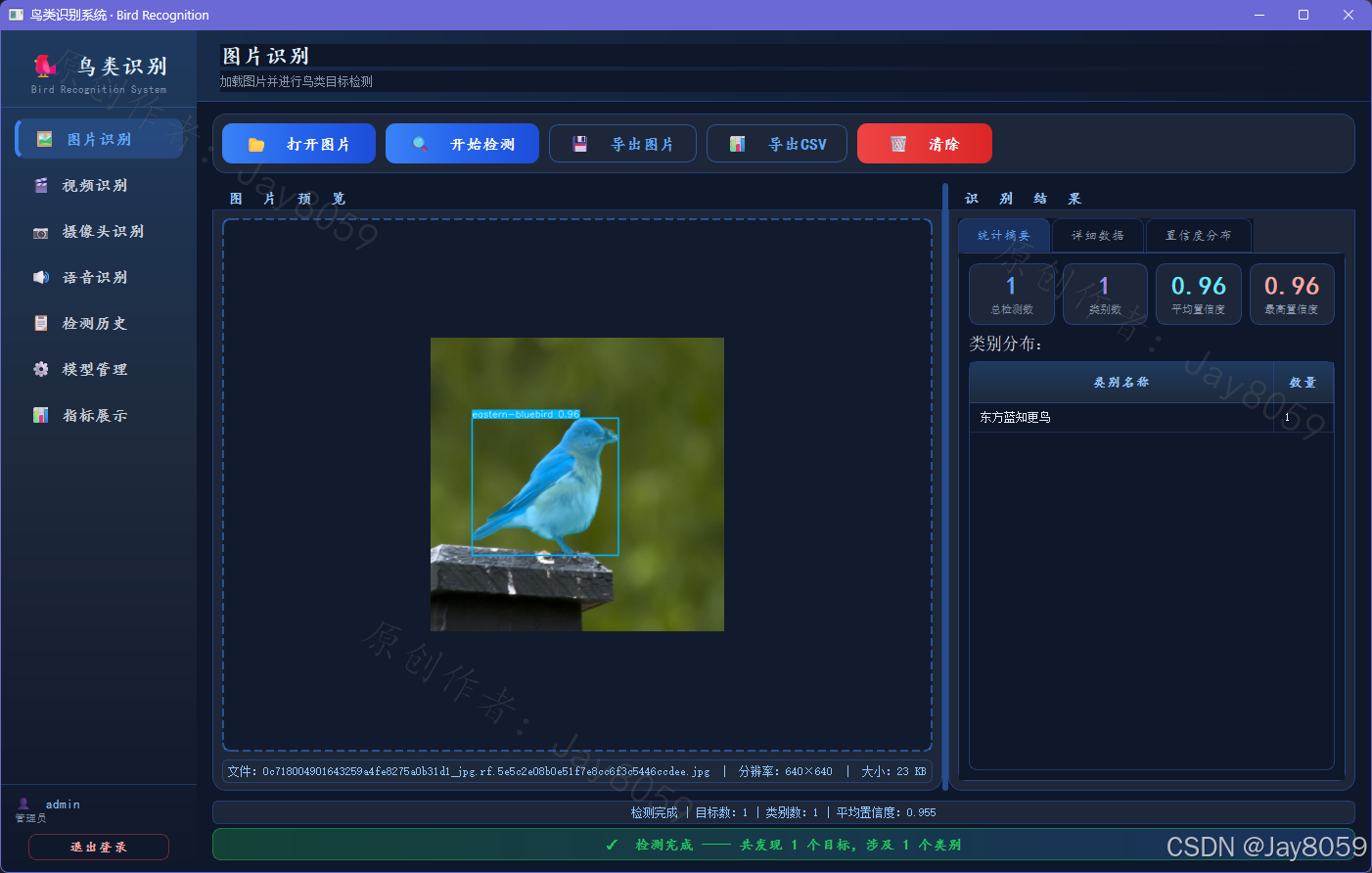This screenshot has height=873, width=1372.
Task: Go to 摄像头识别 in the sidebar
Action: point(99,231)
